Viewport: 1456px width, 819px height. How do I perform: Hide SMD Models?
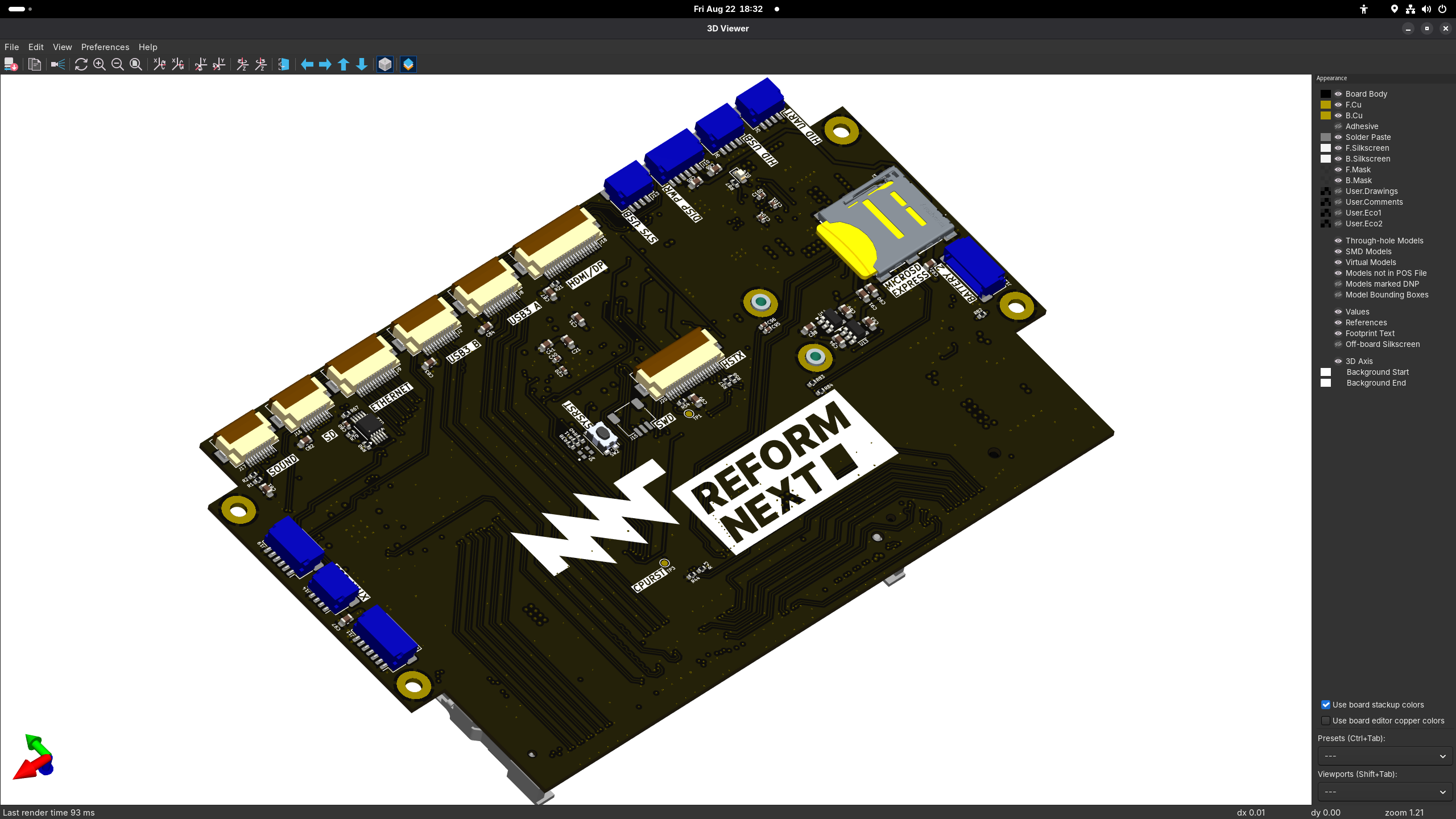tap(1338, 251)
